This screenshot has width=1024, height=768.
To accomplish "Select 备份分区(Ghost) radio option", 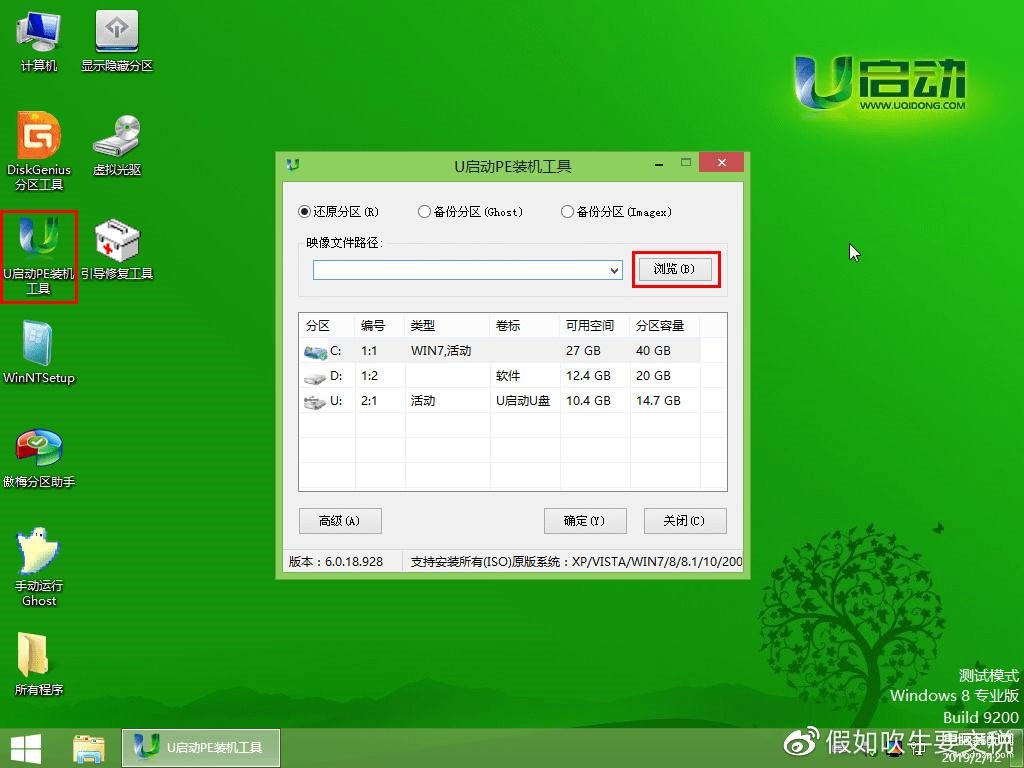I will [471, 212].
